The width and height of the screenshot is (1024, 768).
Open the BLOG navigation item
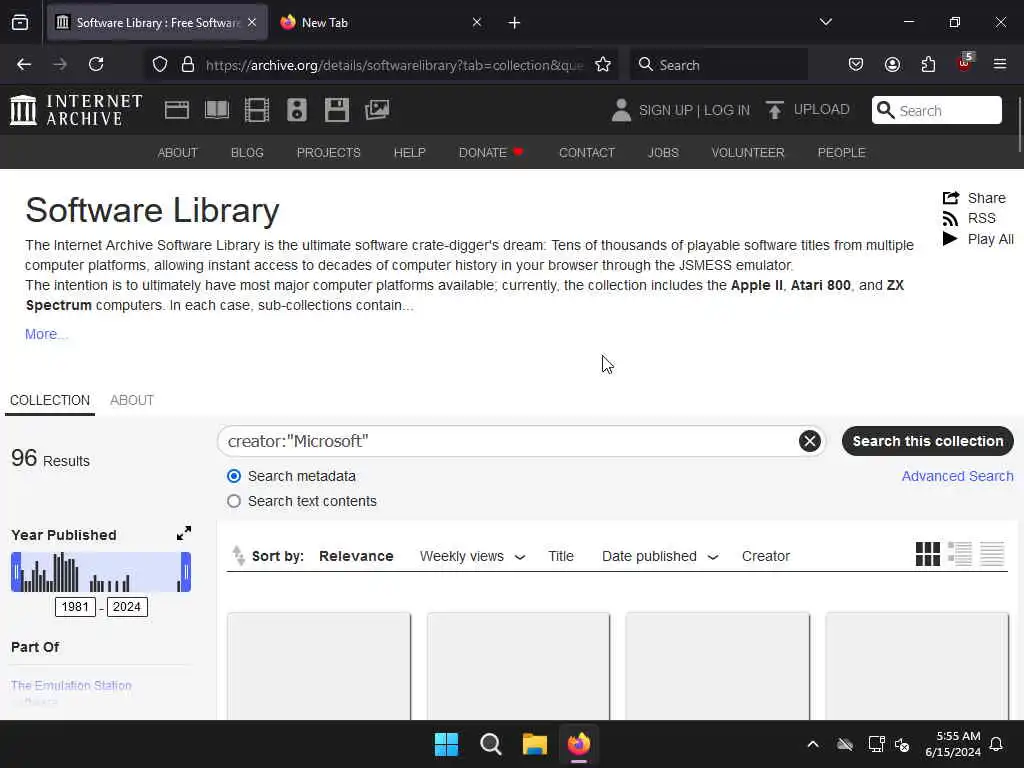[247, 152]
